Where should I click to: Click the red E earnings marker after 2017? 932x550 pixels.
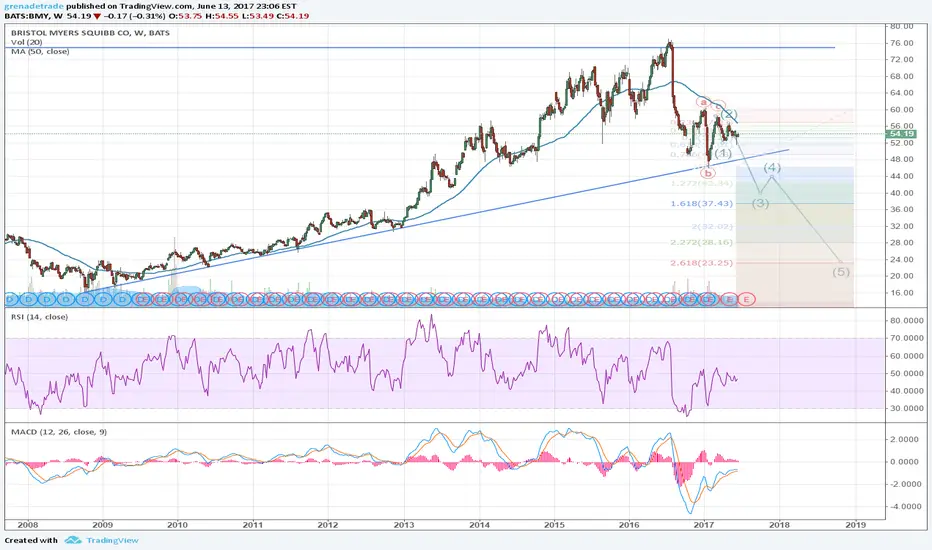(747, 300)
